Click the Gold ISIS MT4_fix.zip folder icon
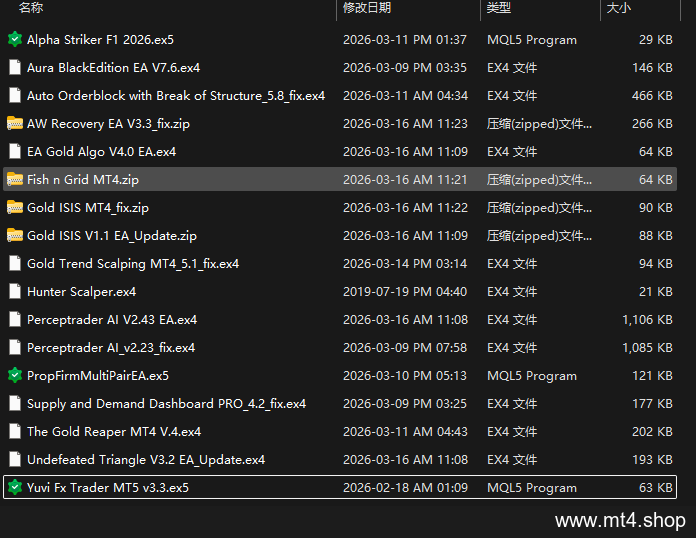The height and width of the screenshot is (538, 696). point(15,207)
